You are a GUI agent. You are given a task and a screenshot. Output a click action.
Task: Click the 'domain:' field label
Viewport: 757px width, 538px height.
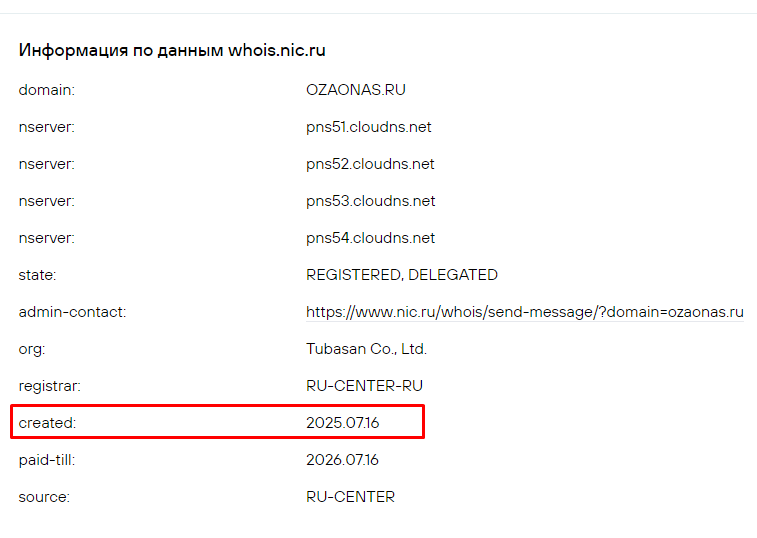[x=46, y=90]
